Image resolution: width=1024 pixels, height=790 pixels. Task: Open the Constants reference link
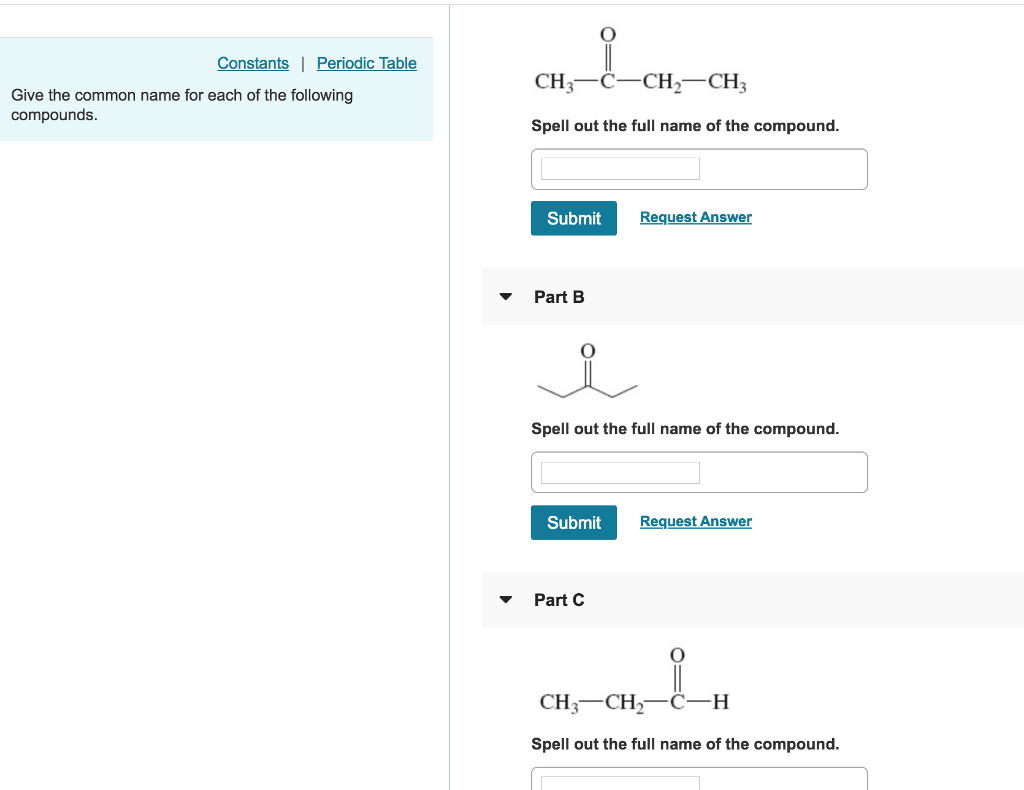pyautogui.click(x=253, y=63)
